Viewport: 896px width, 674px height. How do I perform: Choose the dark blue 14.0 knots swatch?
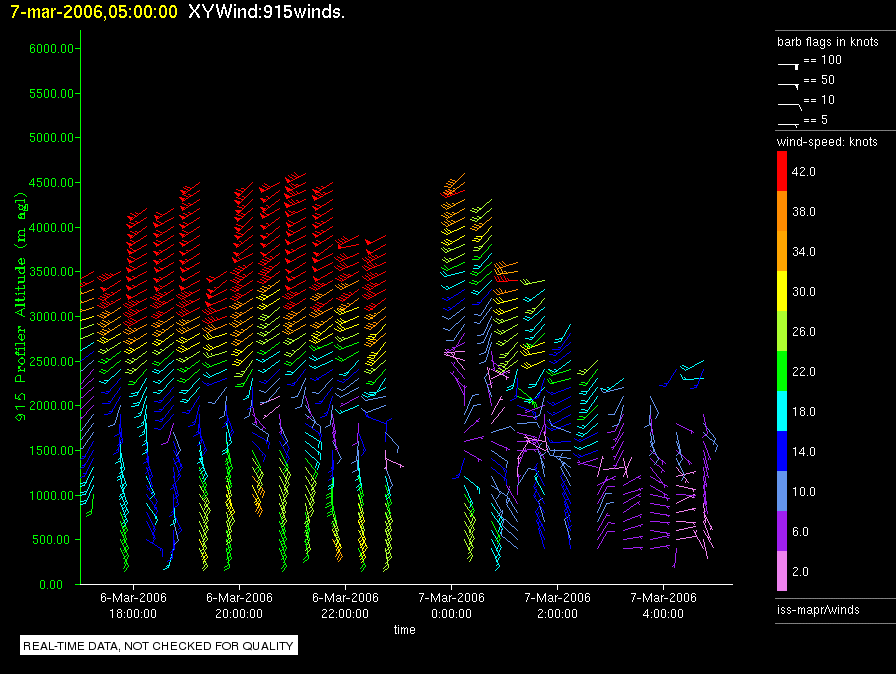point(783,452)
